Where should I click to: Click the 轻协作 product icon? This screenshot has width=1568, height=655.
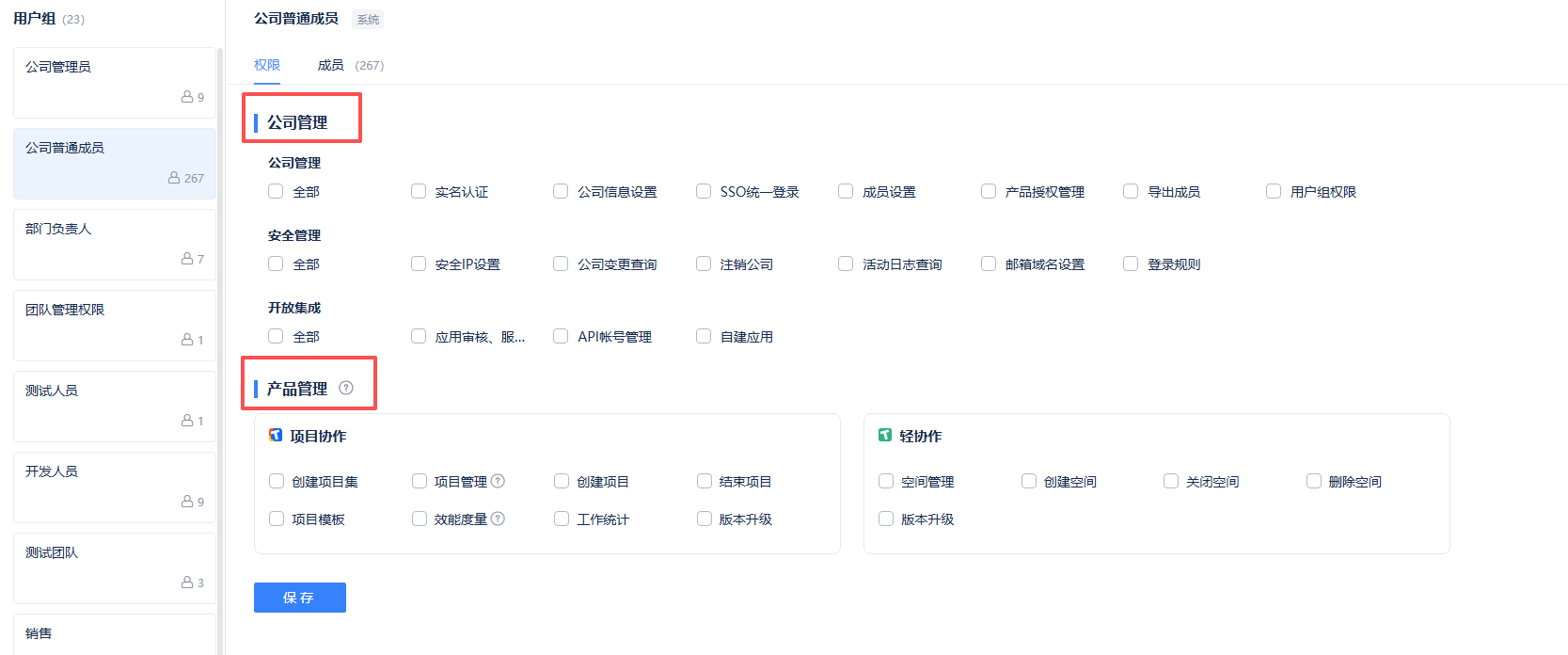point(885,435)
